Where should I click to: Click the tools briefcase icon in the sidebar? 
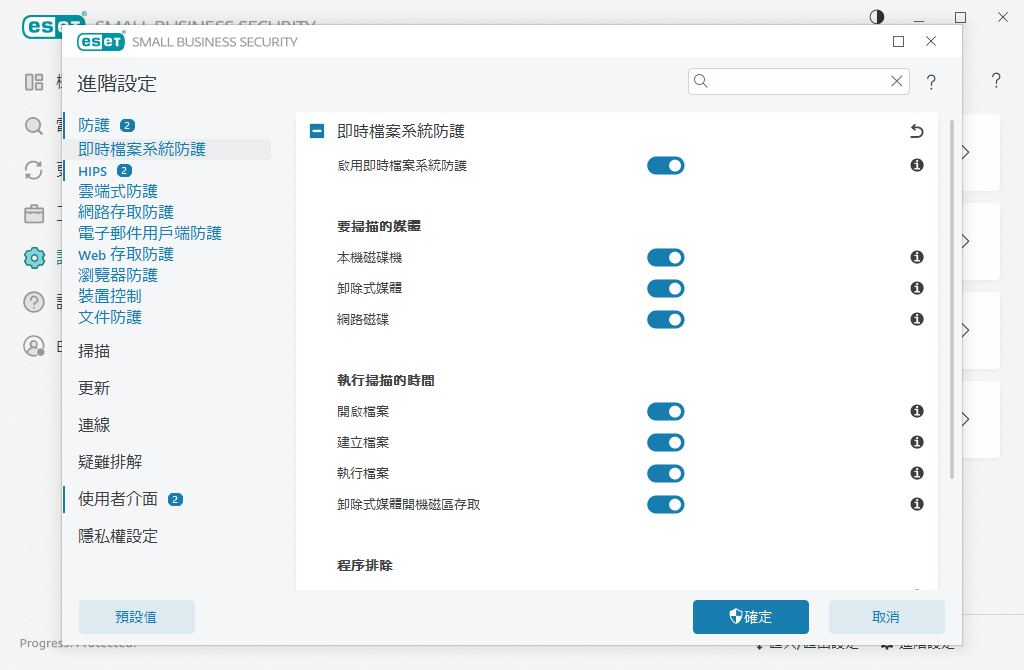click(34, 213)
